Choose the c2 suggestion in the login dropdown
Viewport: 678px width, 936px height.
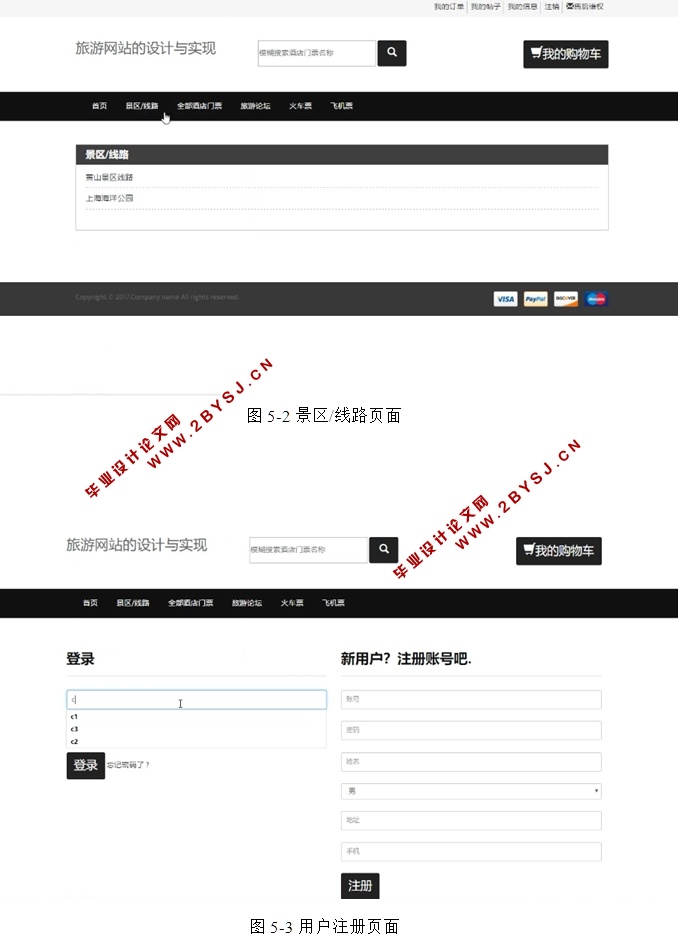75,742
